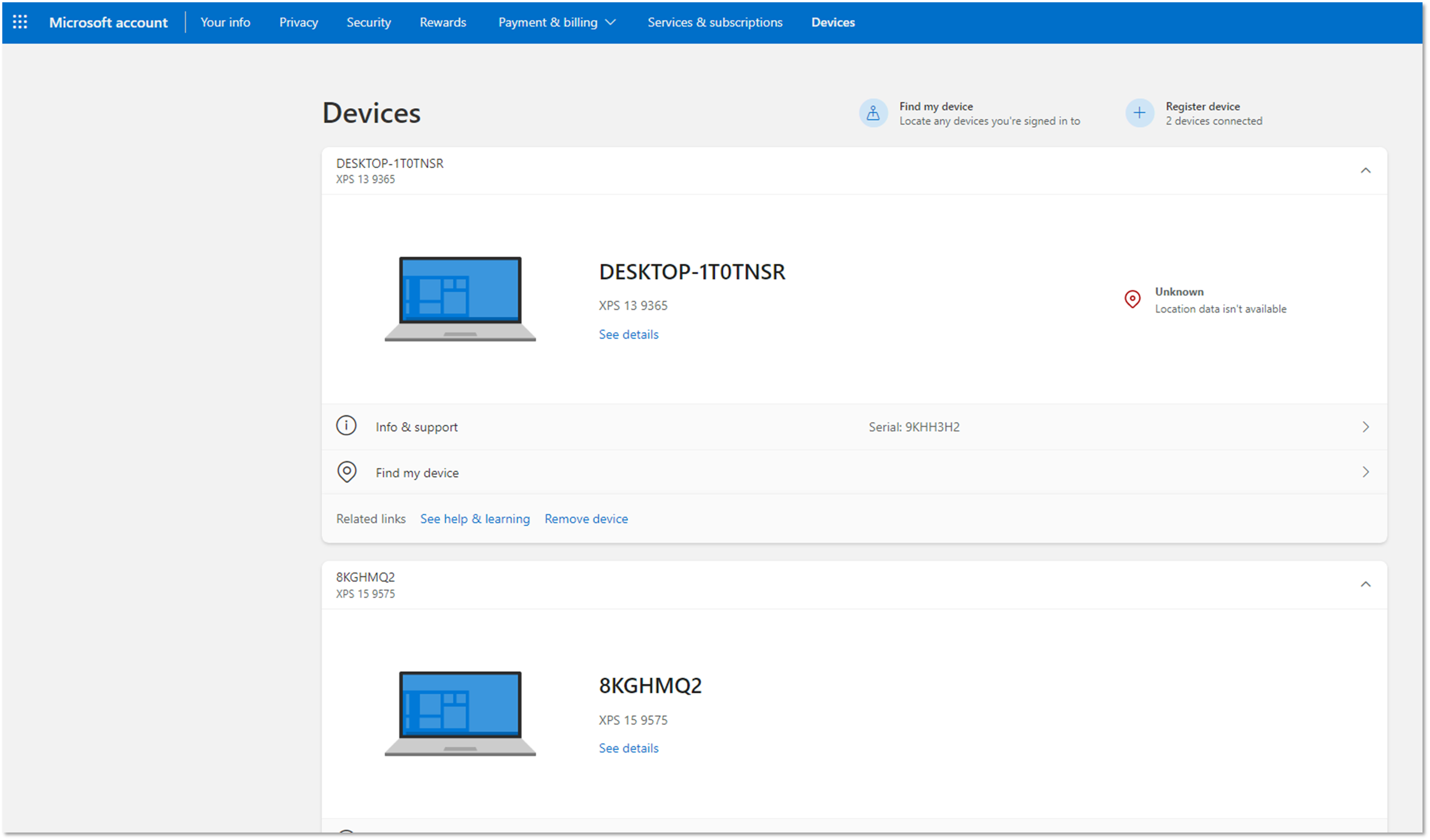Click the Info & support circle-i icon
Screen dimensions: 1430x840
click(346, 426)
